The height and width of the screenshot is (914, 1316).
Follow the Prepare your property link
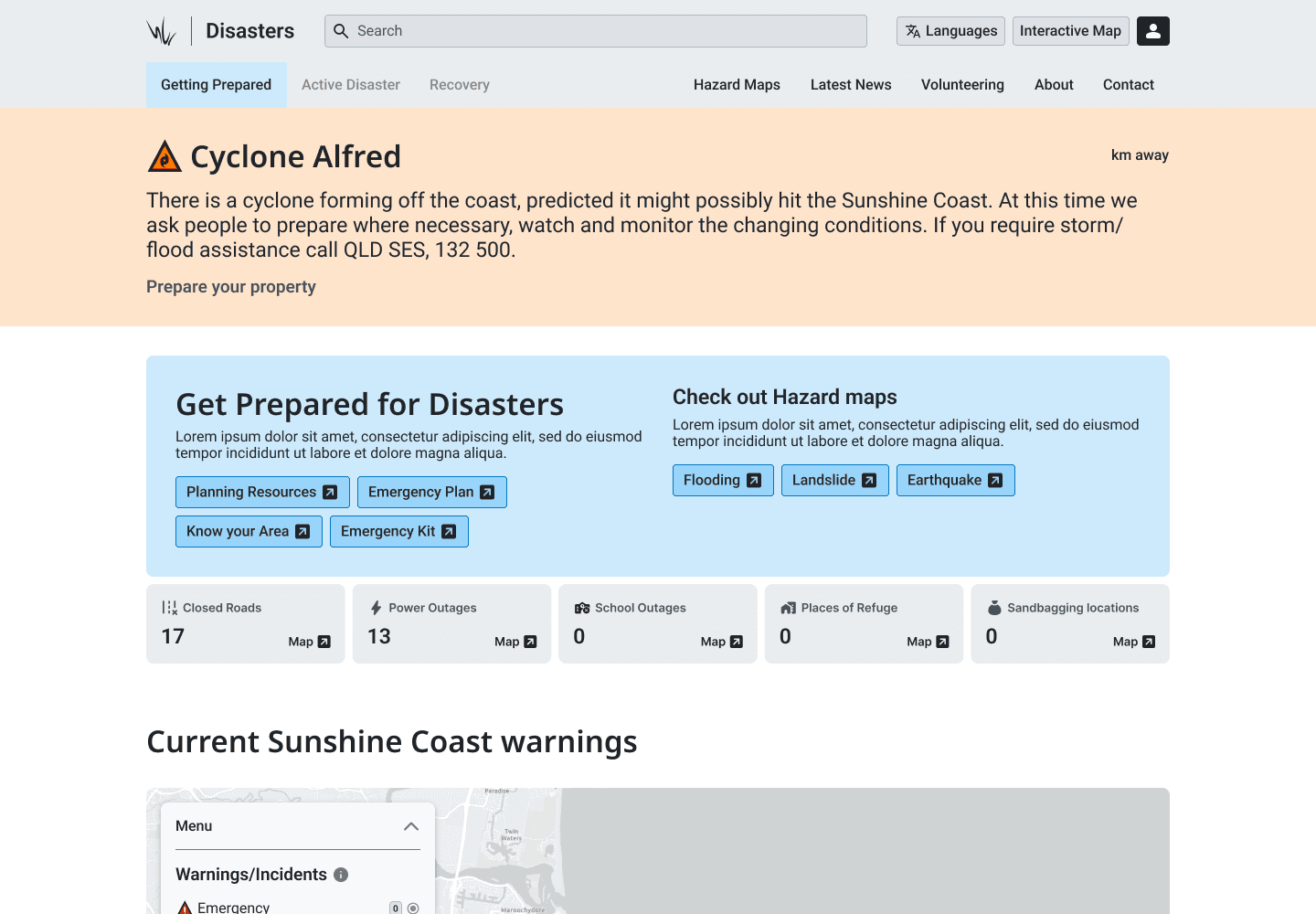pyautogui.click(x=231, y=287)
